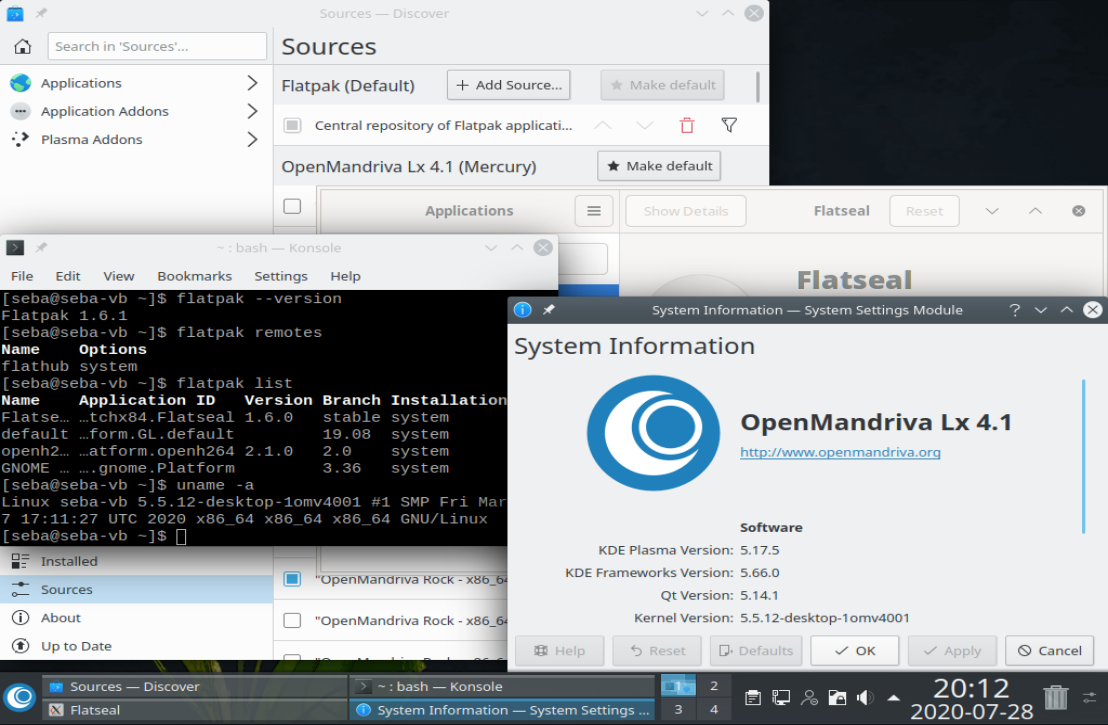Activate Konsole taskbar entry
1108x725 pixels.
click(502, 686)
